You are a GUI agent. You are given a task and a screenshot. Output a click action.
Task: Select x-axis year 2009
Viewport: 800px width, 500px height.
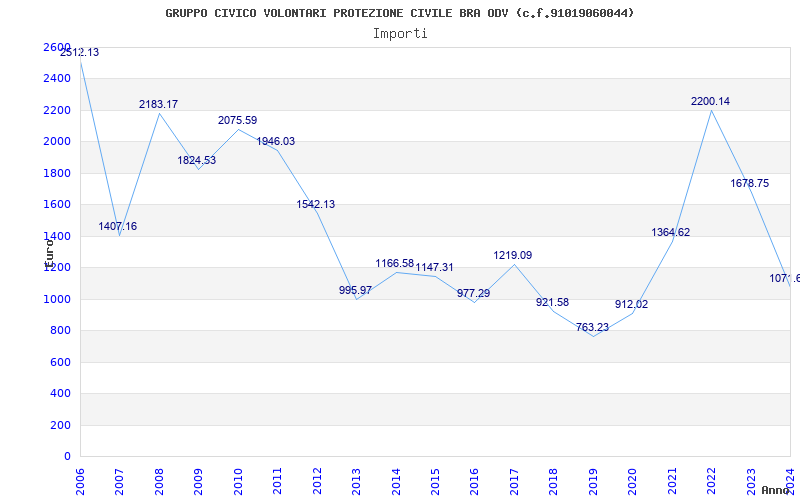pos(198,482)
